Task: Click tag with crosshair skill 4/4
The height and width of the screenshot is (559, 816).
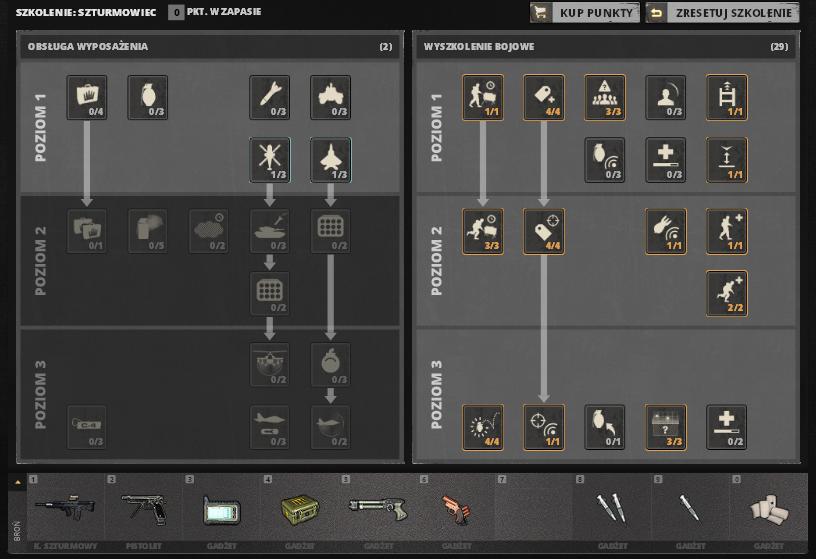Action: pyautogui.click(x=544, y=232)
